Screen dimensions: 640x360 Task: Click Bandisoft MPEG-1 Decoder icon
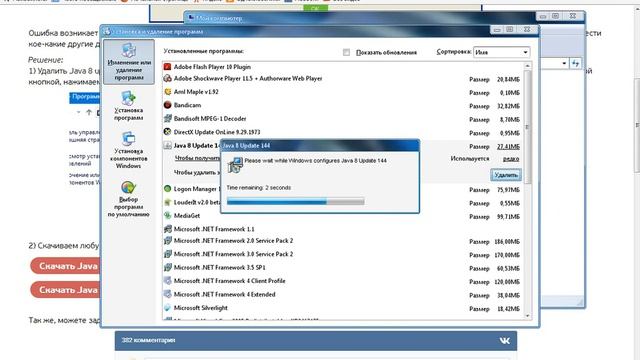pos(167,118)
